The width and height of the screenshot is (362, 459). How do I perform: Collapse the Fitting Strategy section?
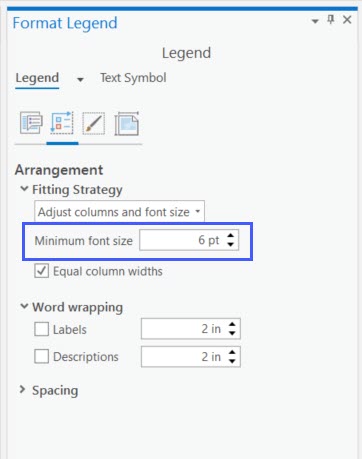24,189
